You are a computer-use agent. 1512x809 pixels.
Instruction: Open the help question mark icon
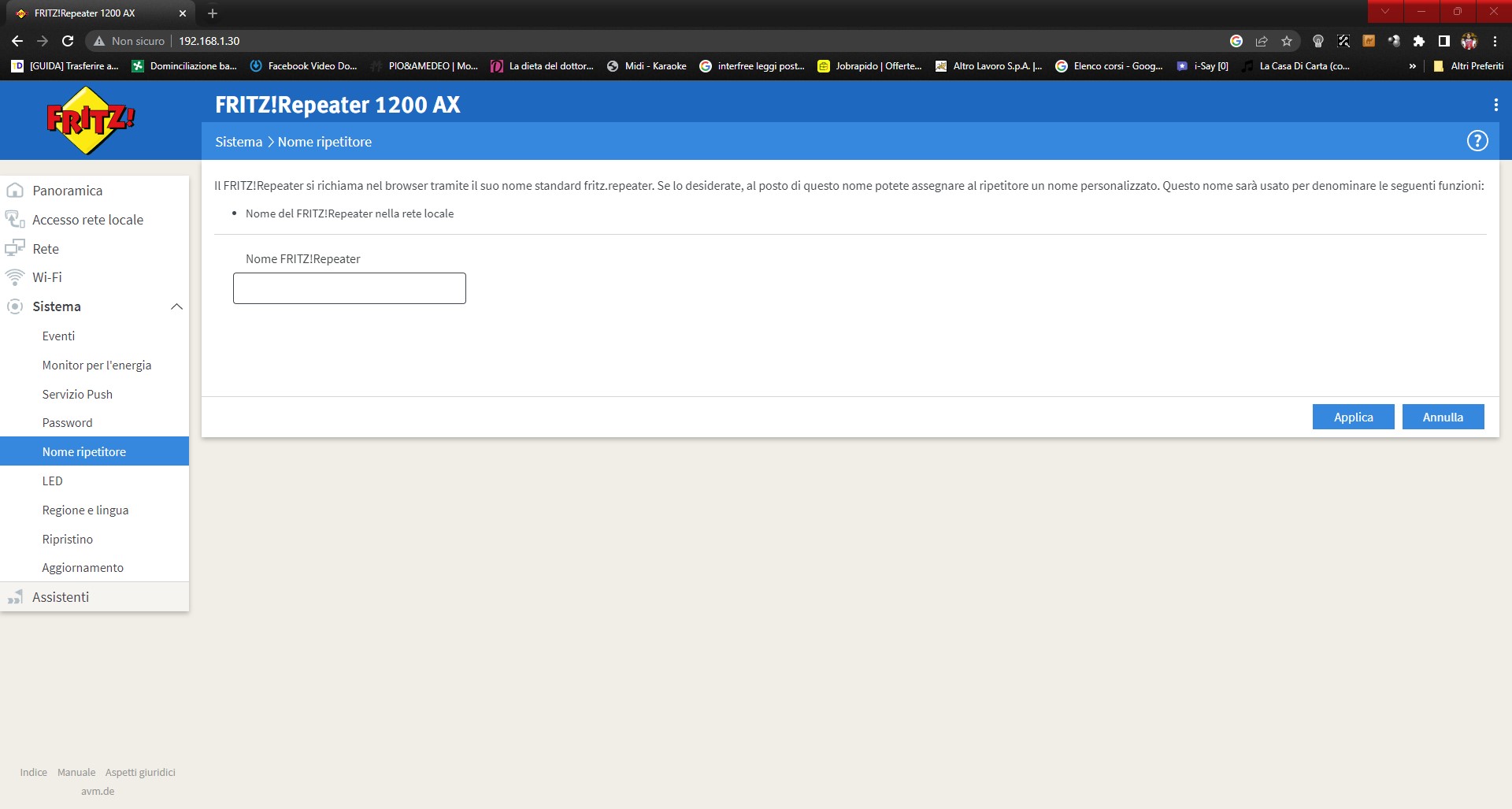(x=1477, y=141)
